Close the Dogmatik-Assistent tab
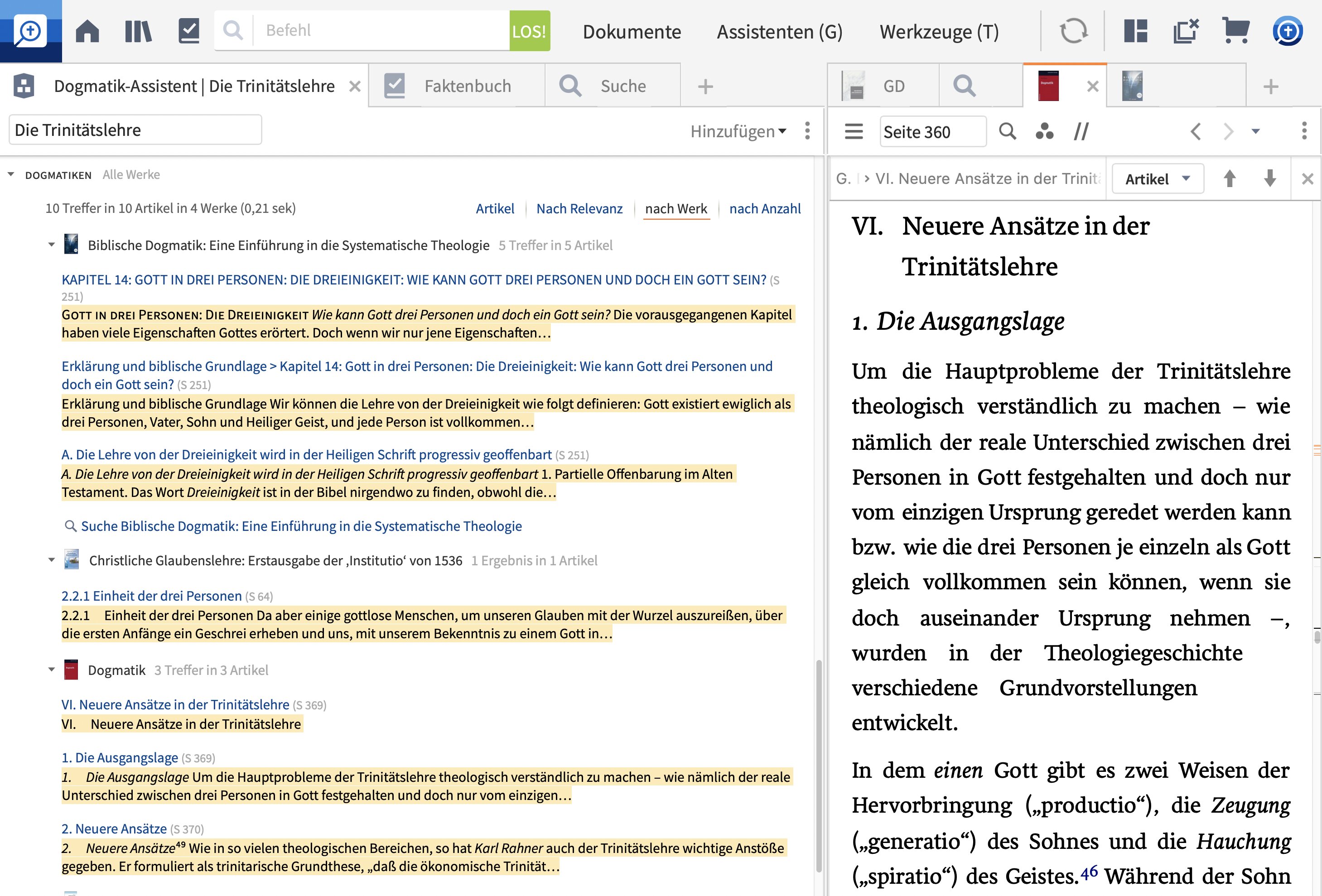1322x896 pixels. point(355,87)
